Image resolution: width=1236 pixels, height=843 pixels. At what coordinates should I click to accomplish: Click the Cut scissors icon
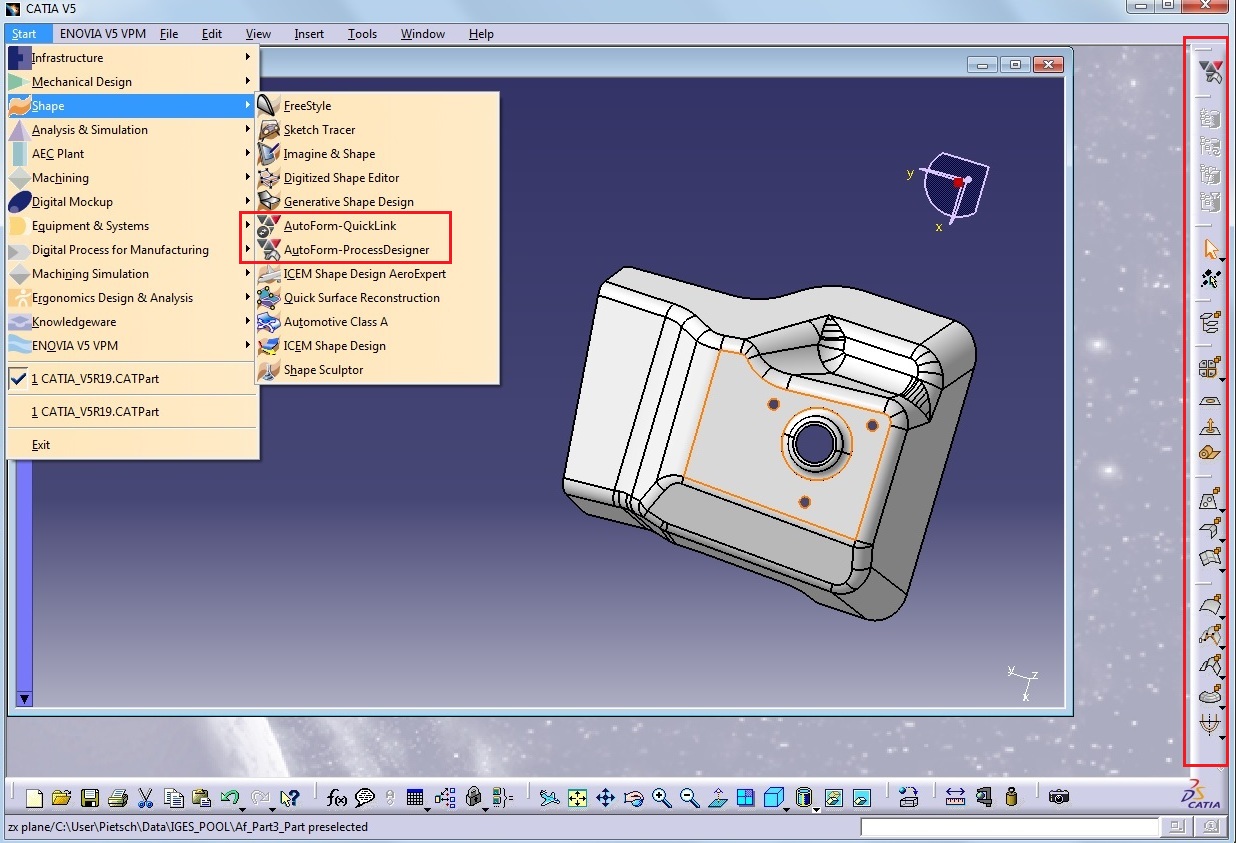pos(145,798)
